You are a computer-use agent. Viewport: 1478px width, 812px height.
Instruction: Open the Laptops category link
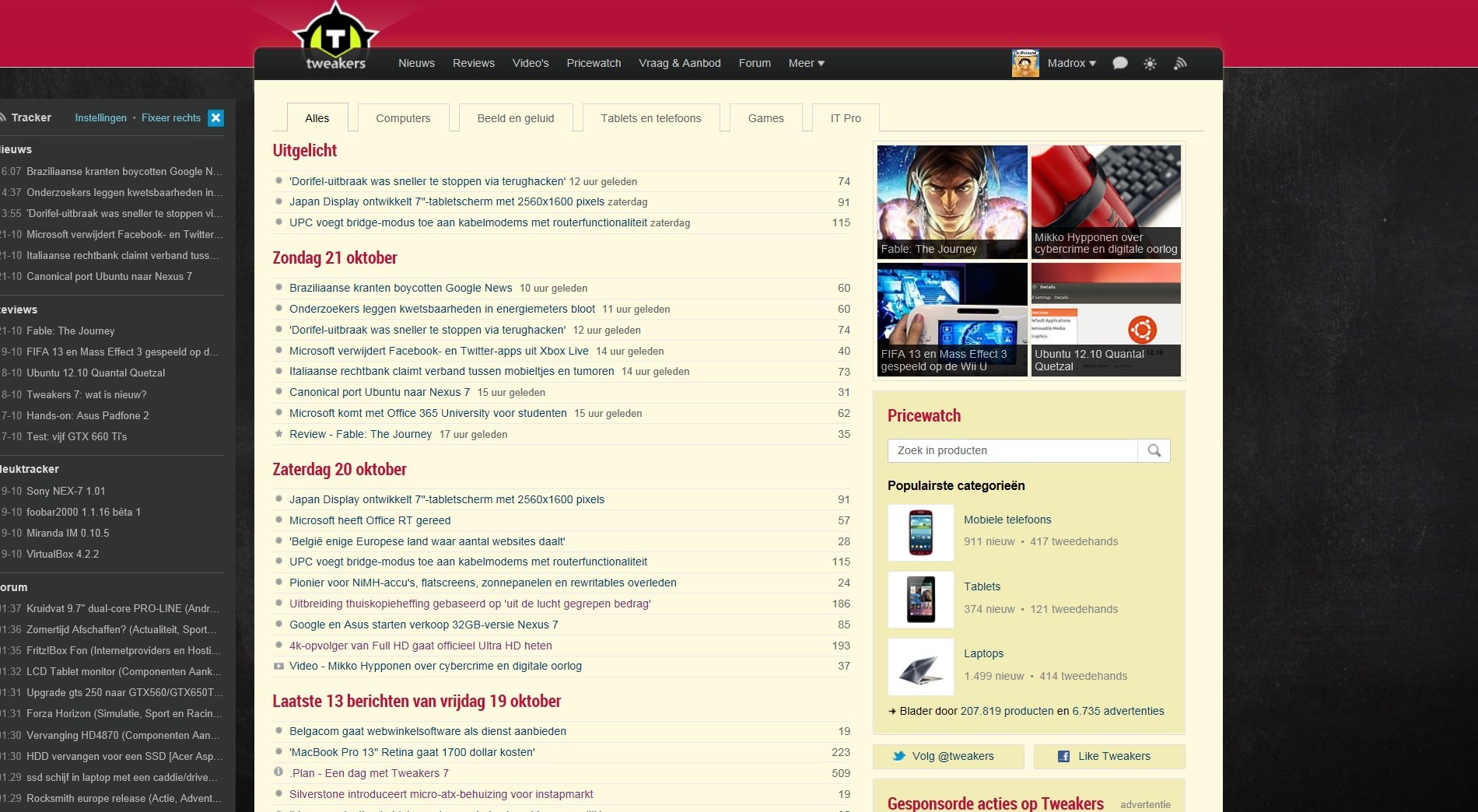[x=984, y=653]
